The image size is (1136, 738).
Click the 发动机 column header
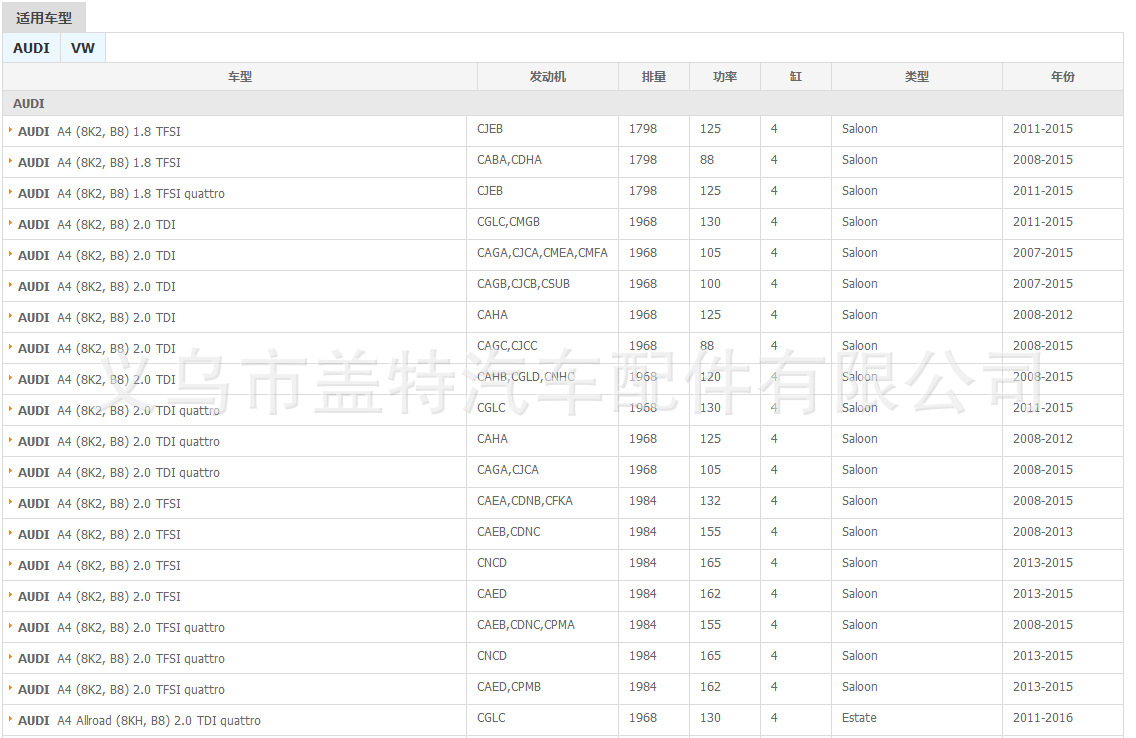pyautogui.click(x=548, y=77)
